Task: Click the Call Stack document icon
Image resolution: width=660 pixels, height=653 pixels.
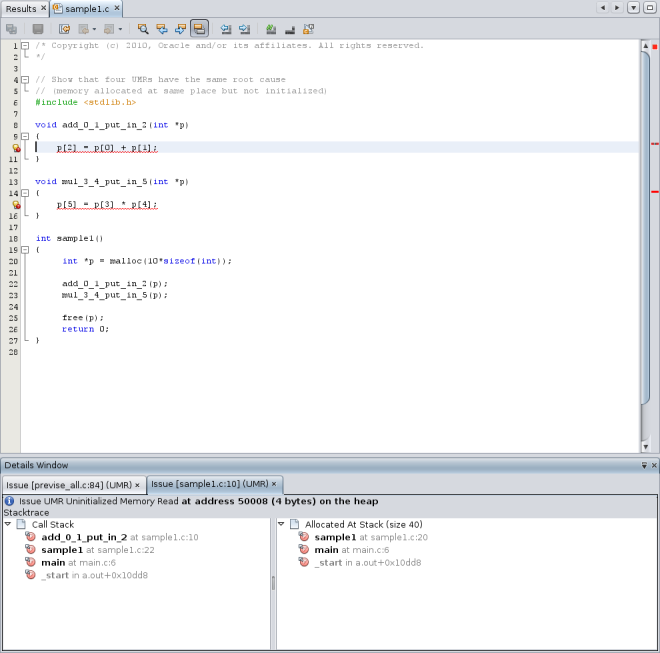Action: [21, 524]
